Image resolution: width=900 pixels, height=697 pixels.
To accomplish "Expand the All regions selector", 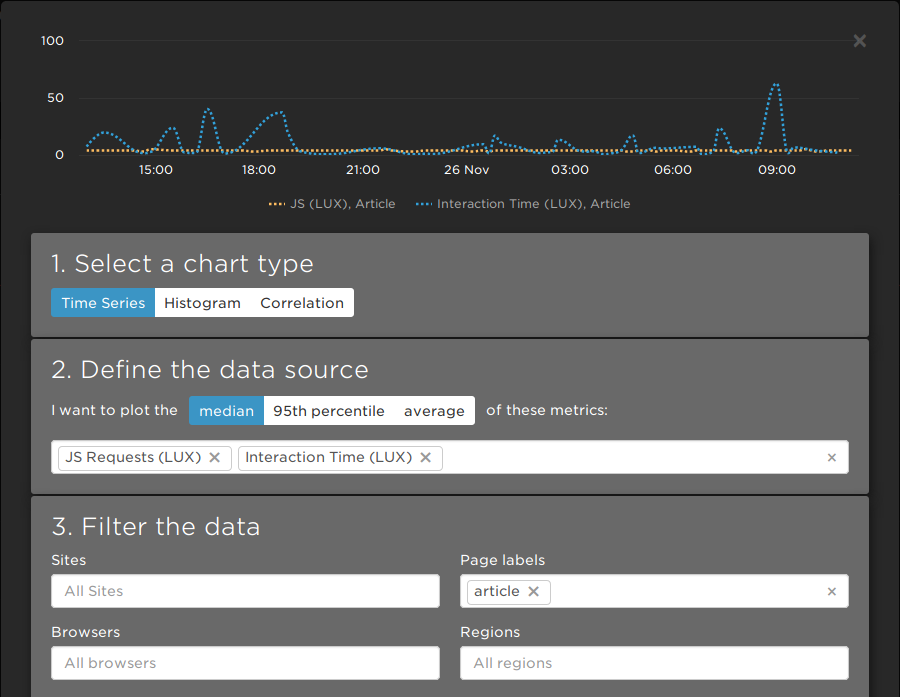I will (654, 663).
